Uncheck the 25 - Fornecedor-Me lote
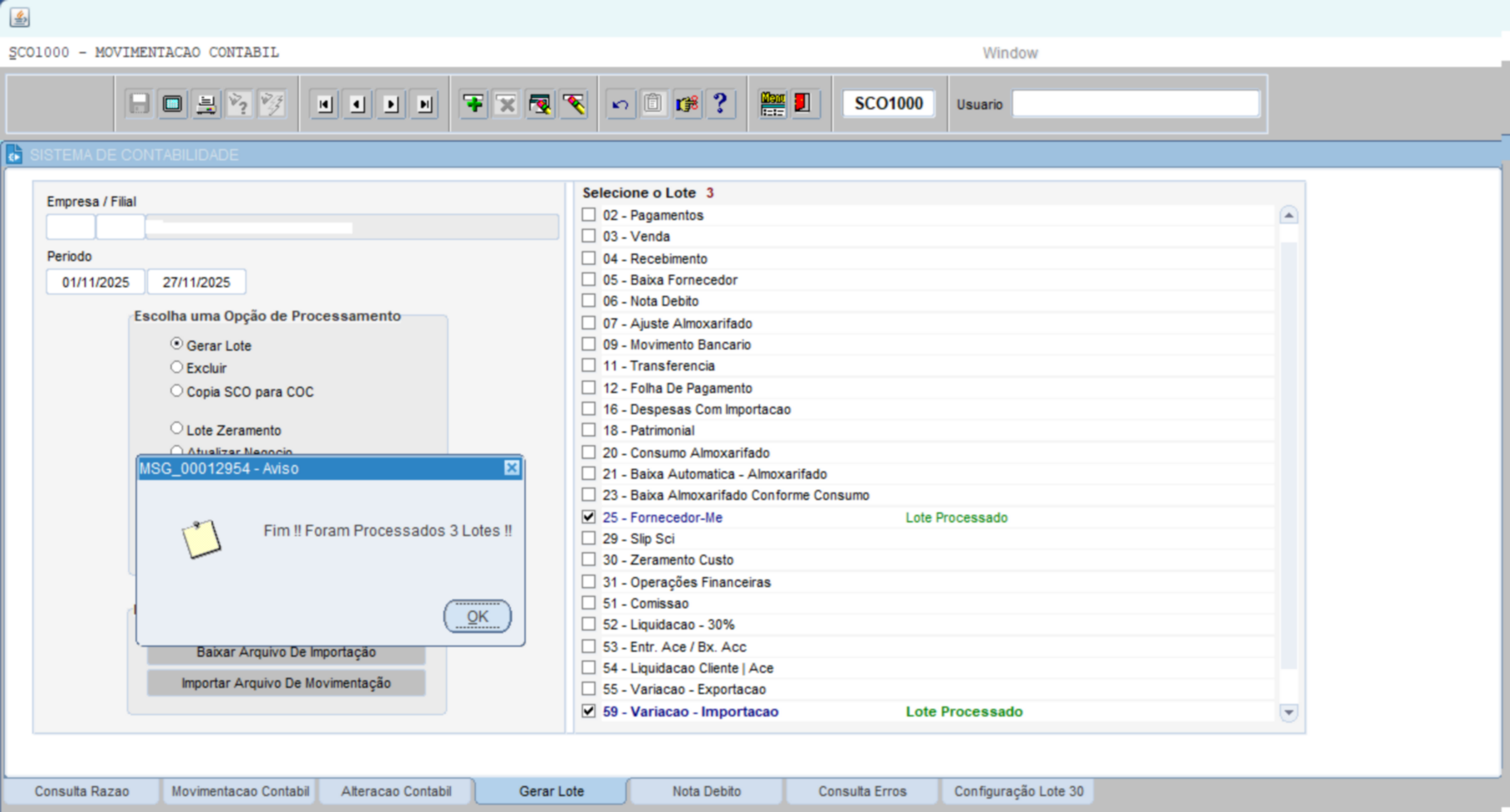Screen dimensions: 1510x812 [589, 516]
